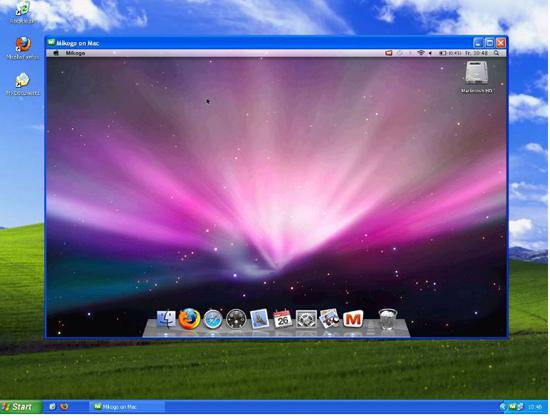Image resolution: width=550 pixels, height=418 pixels.
Task: Maximize the Mikogo on Mac window
Action: pyautogui.click(x=489, y=43)
